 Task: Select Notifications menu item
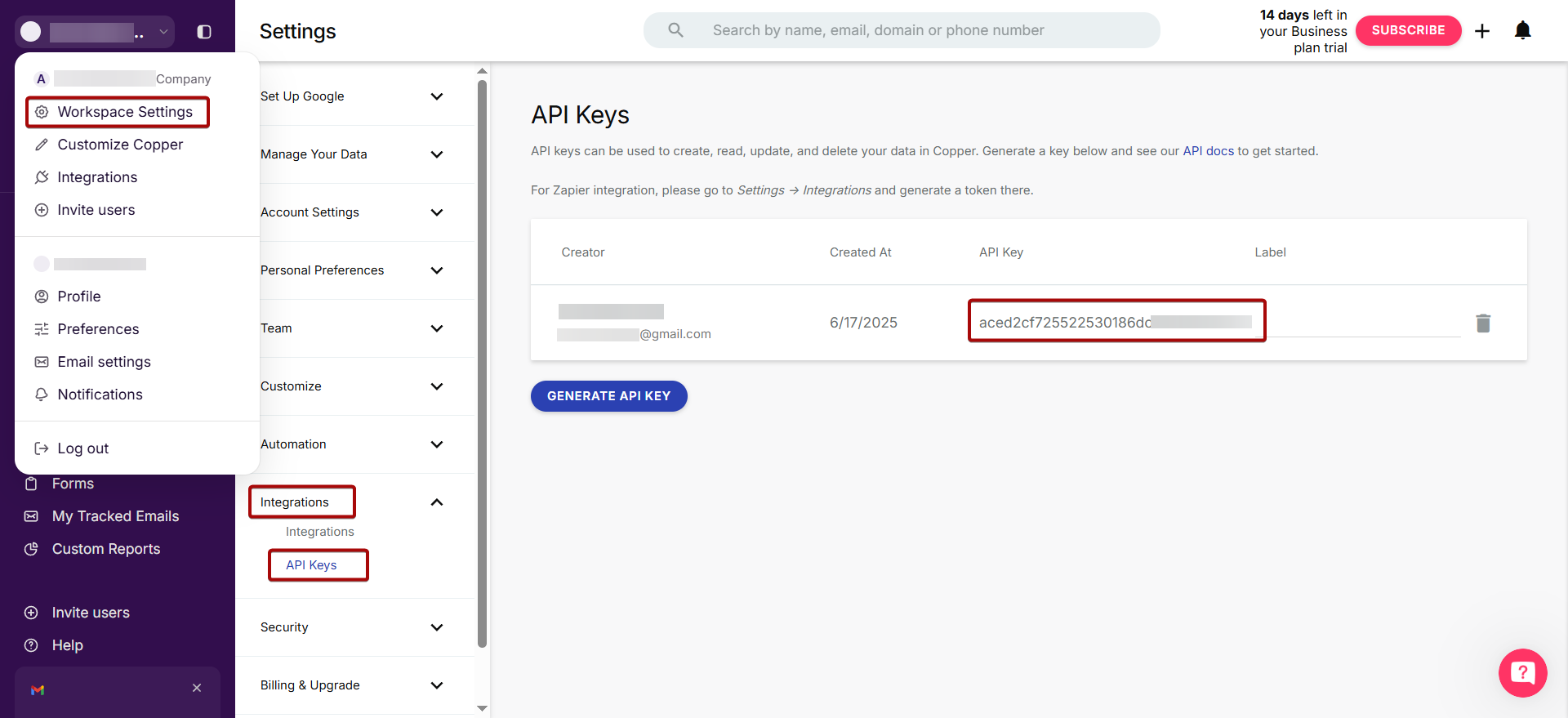point(100,395)
